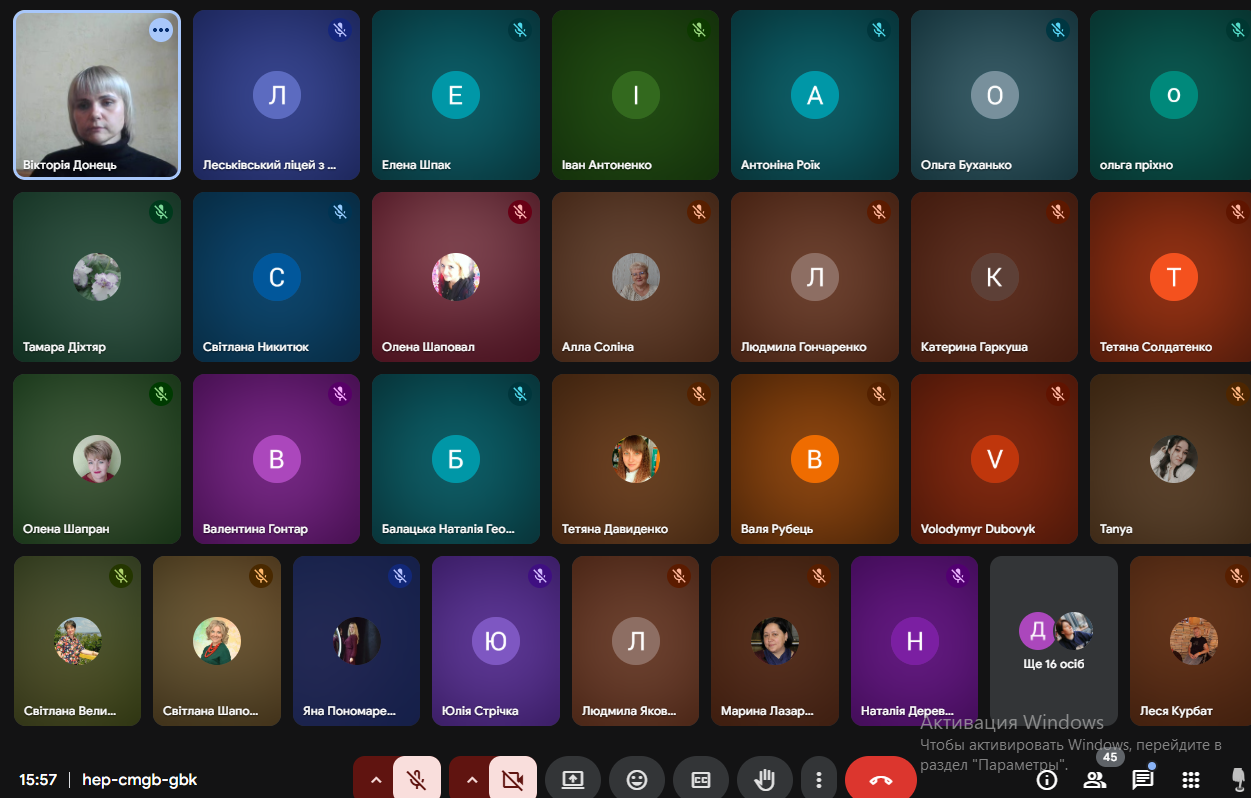The height and width of the screenshot is (798, 1251).
Task: Unmute the microphone in the call toolbar
Action: point(417,780)
